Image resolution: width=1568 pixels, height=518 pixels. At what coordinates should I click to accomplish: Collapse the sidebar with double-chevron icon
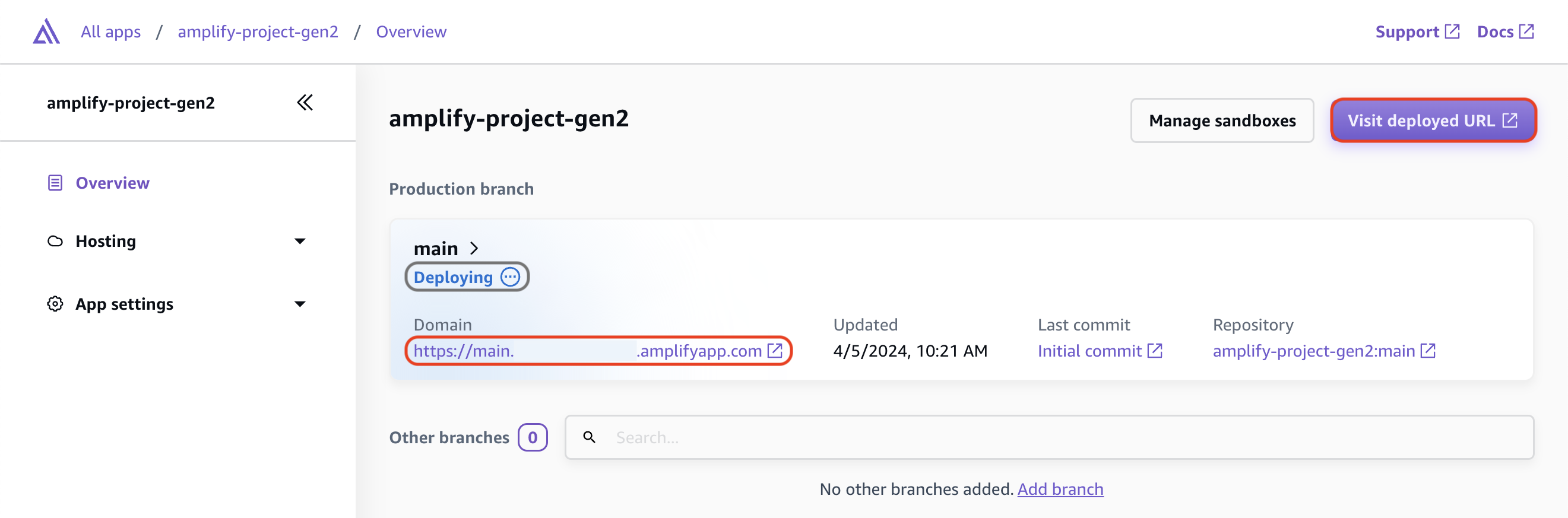click(305, 103)
